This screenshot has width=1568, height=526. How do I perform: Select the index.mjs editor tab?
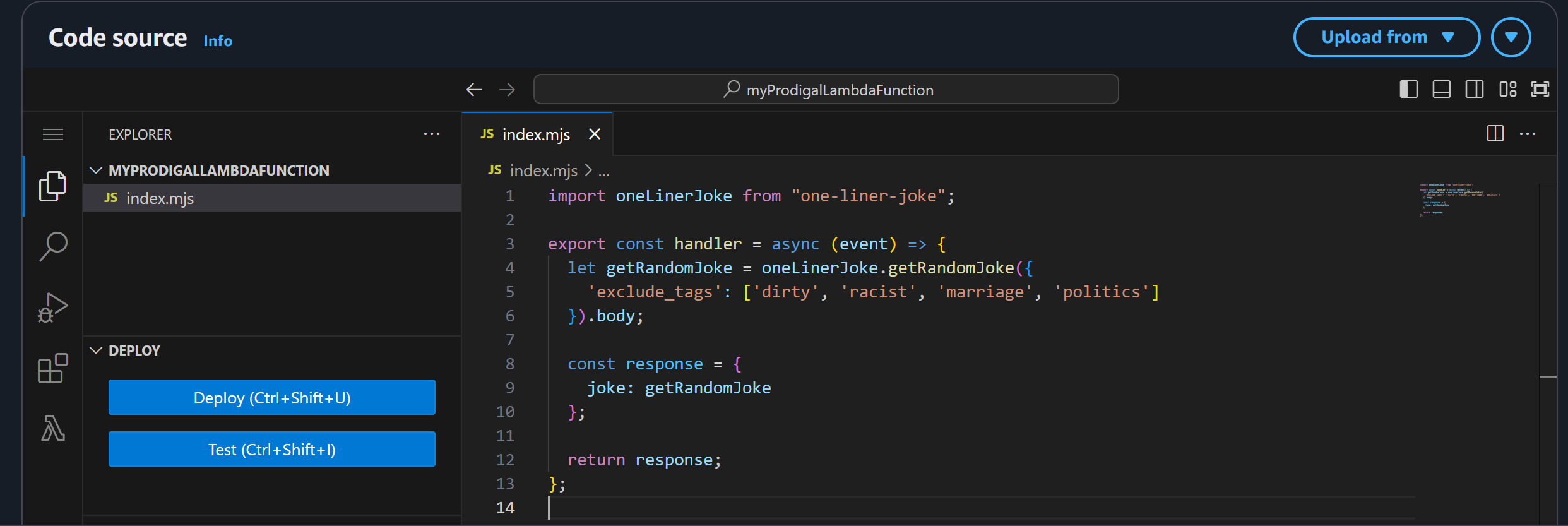coord(535,134)
